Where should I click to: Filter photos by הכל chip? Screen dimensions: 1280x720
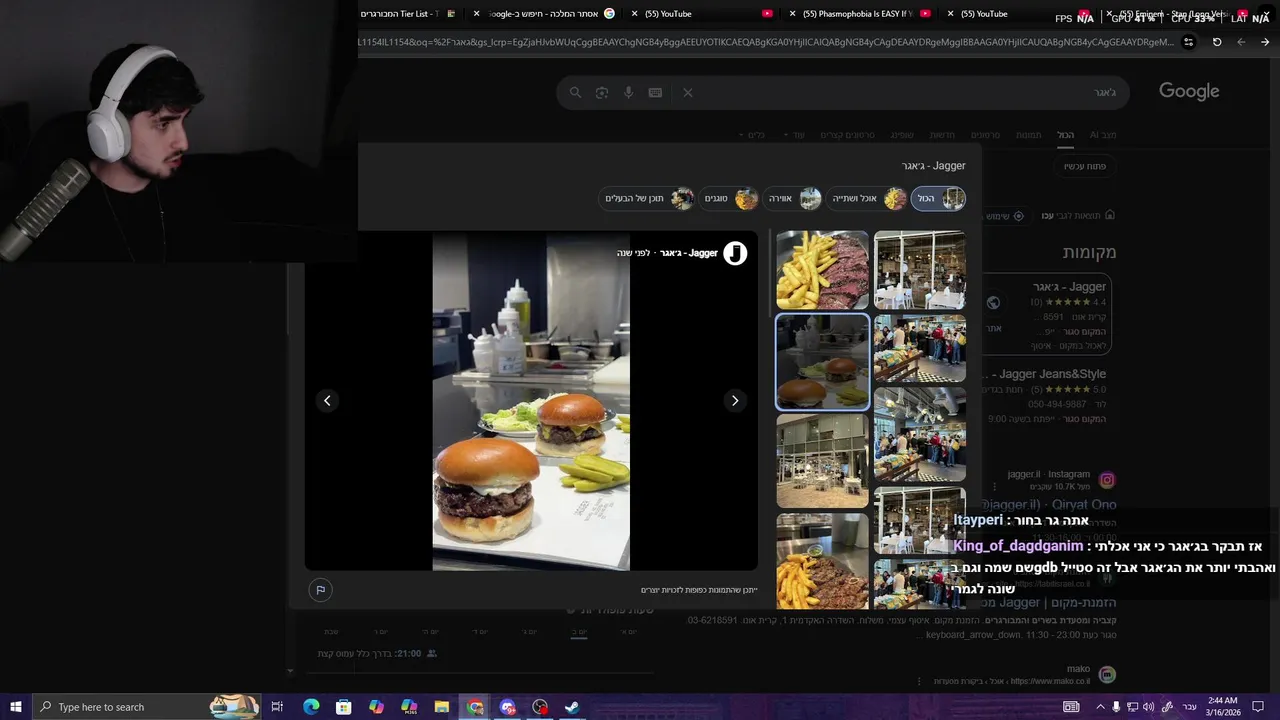click(938, 198)
